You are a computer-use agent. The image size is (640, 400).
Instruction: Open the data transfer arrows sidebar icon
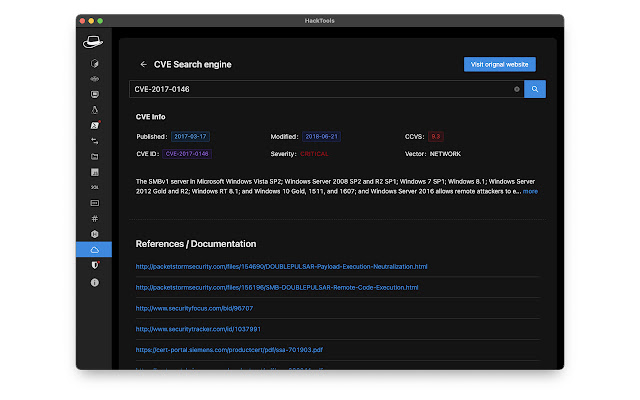click(x=94, y=141)
